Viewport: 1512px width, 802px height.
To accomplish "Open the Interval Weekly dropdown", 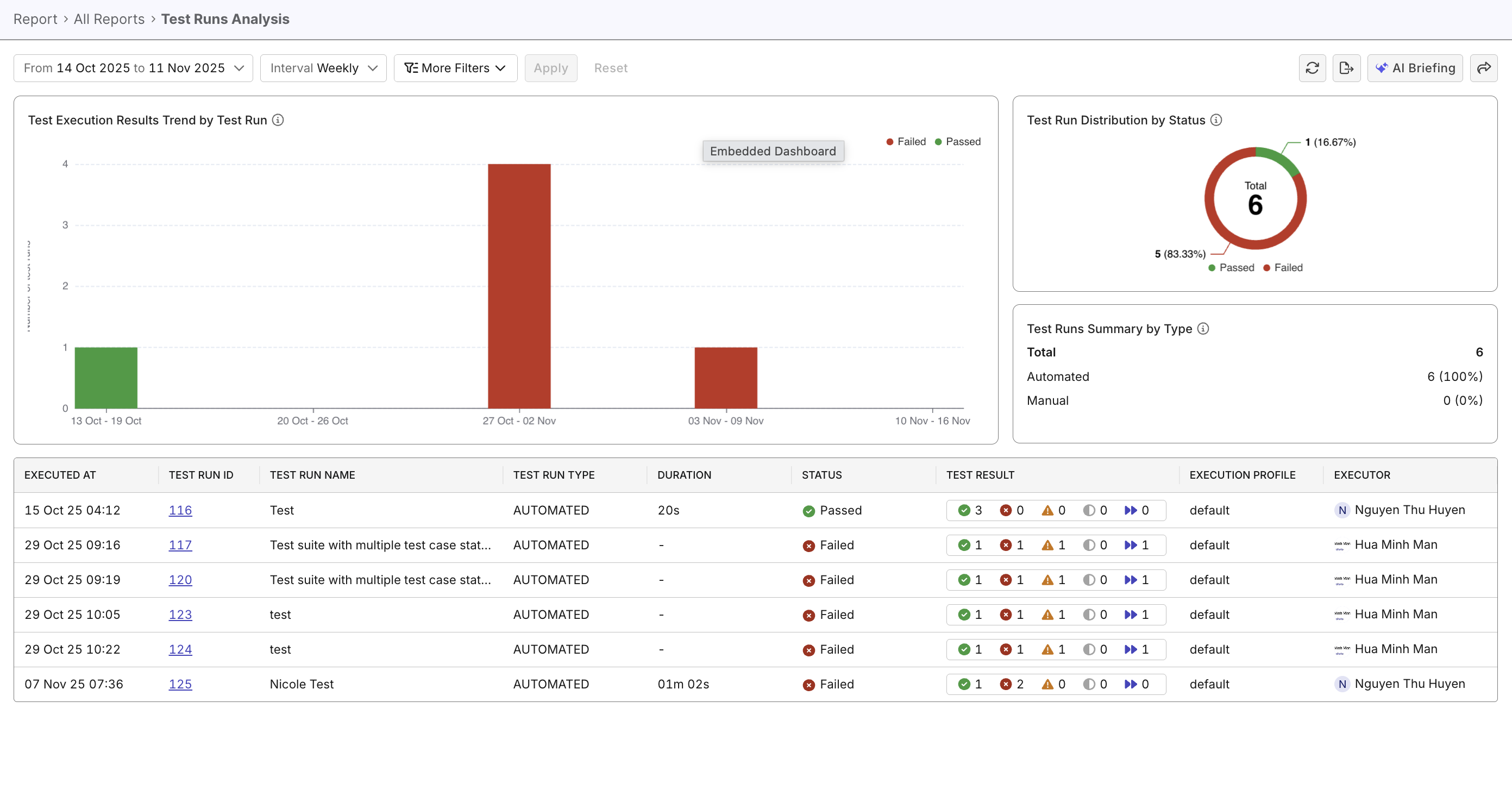I will [322, 67].
